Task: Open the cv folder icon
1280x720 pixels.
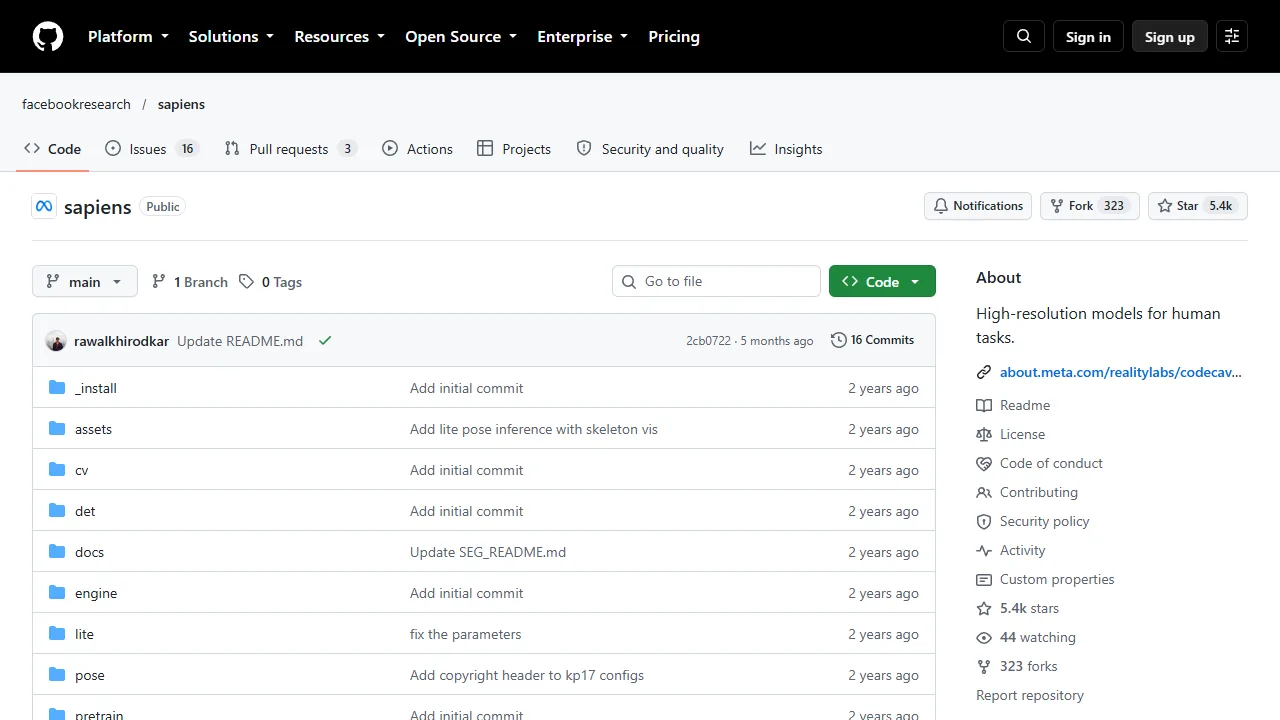Action: click(x=57, y=470)
